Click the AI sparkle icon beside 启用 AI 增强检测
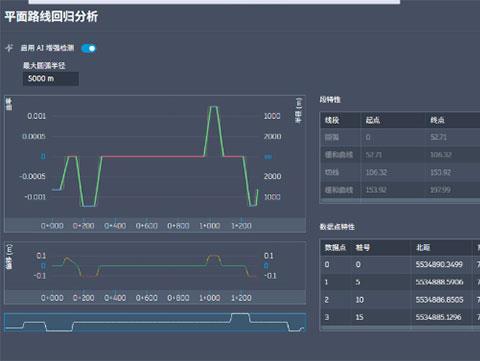 [9, 48]
